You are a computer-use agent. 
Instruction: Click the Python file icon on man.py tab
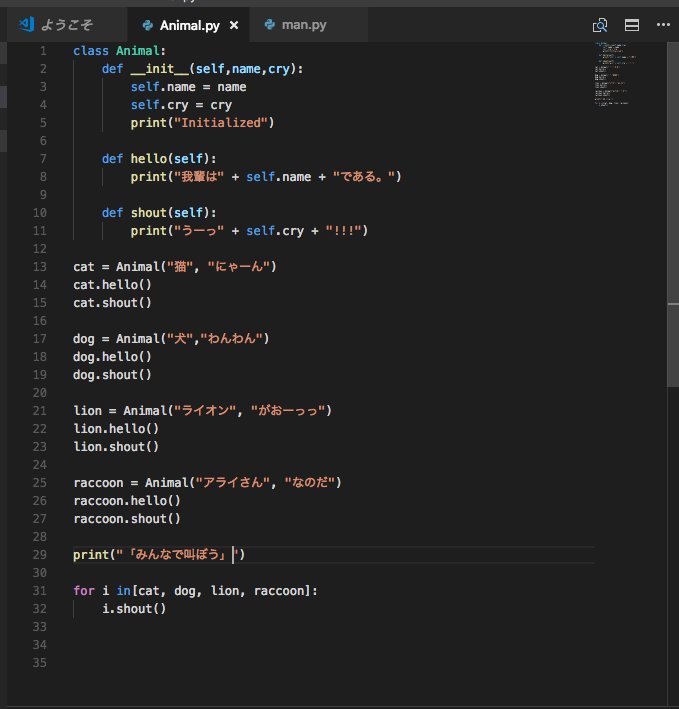click(x=269, y=24)
